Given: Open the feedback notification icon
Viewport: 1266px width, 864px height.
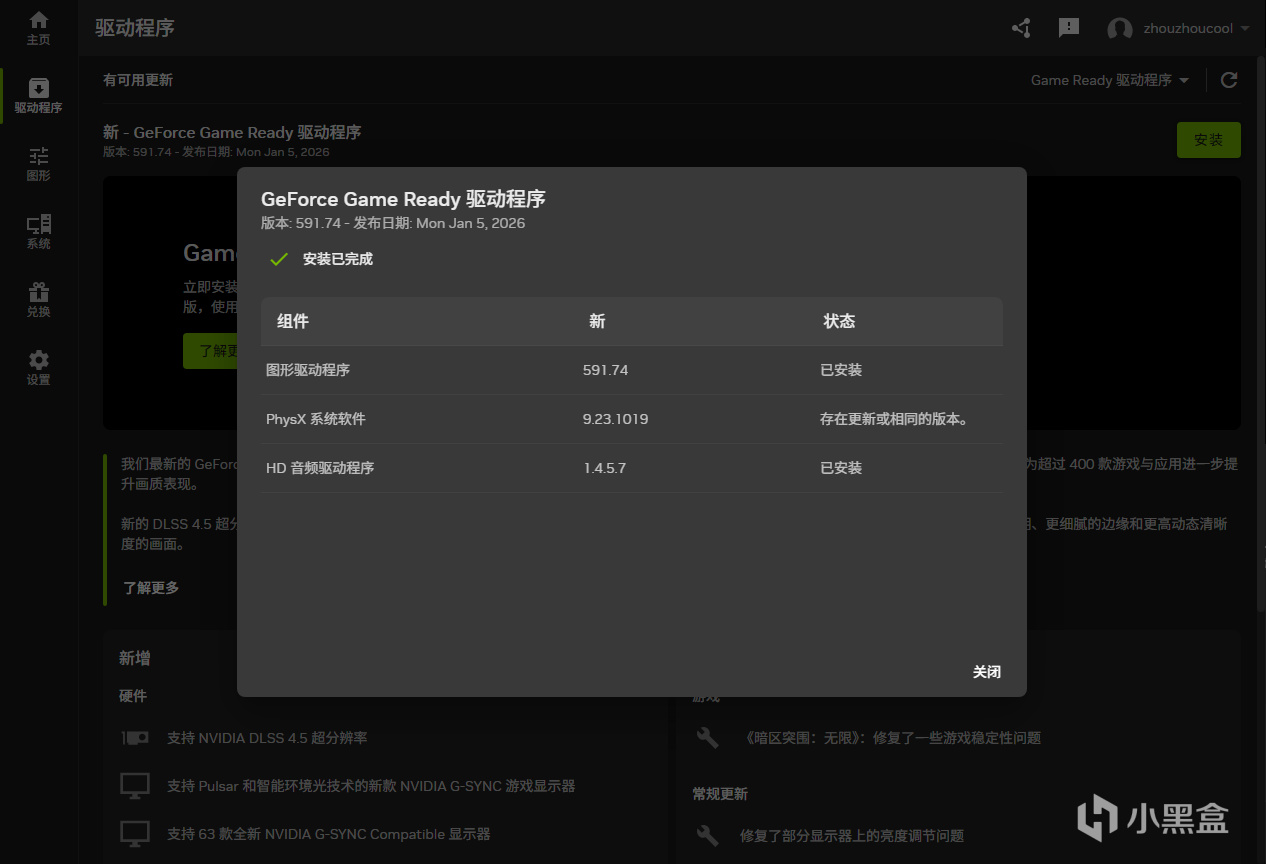Looking at the screenshot, I should (x=1069, y=28).
